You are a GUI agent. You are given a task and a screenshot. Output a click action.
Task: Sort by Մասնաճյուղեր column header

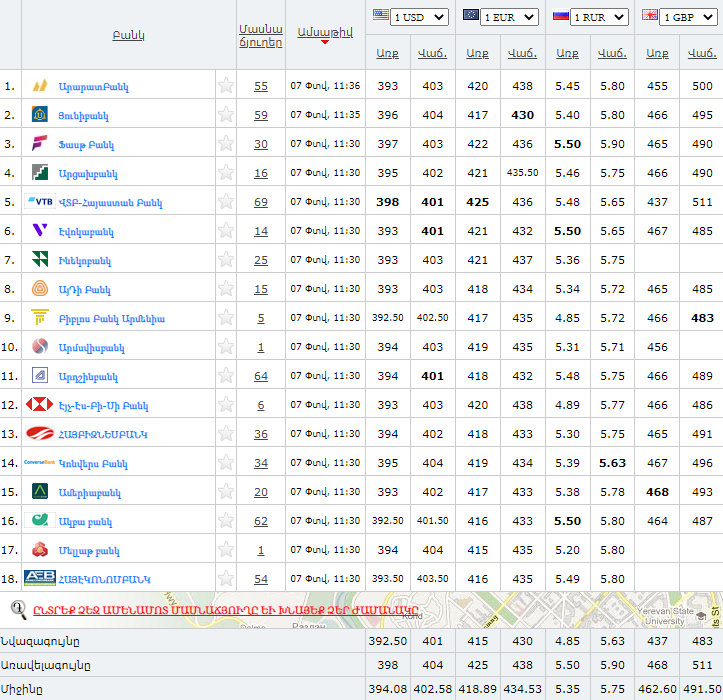tap(261, 36)
